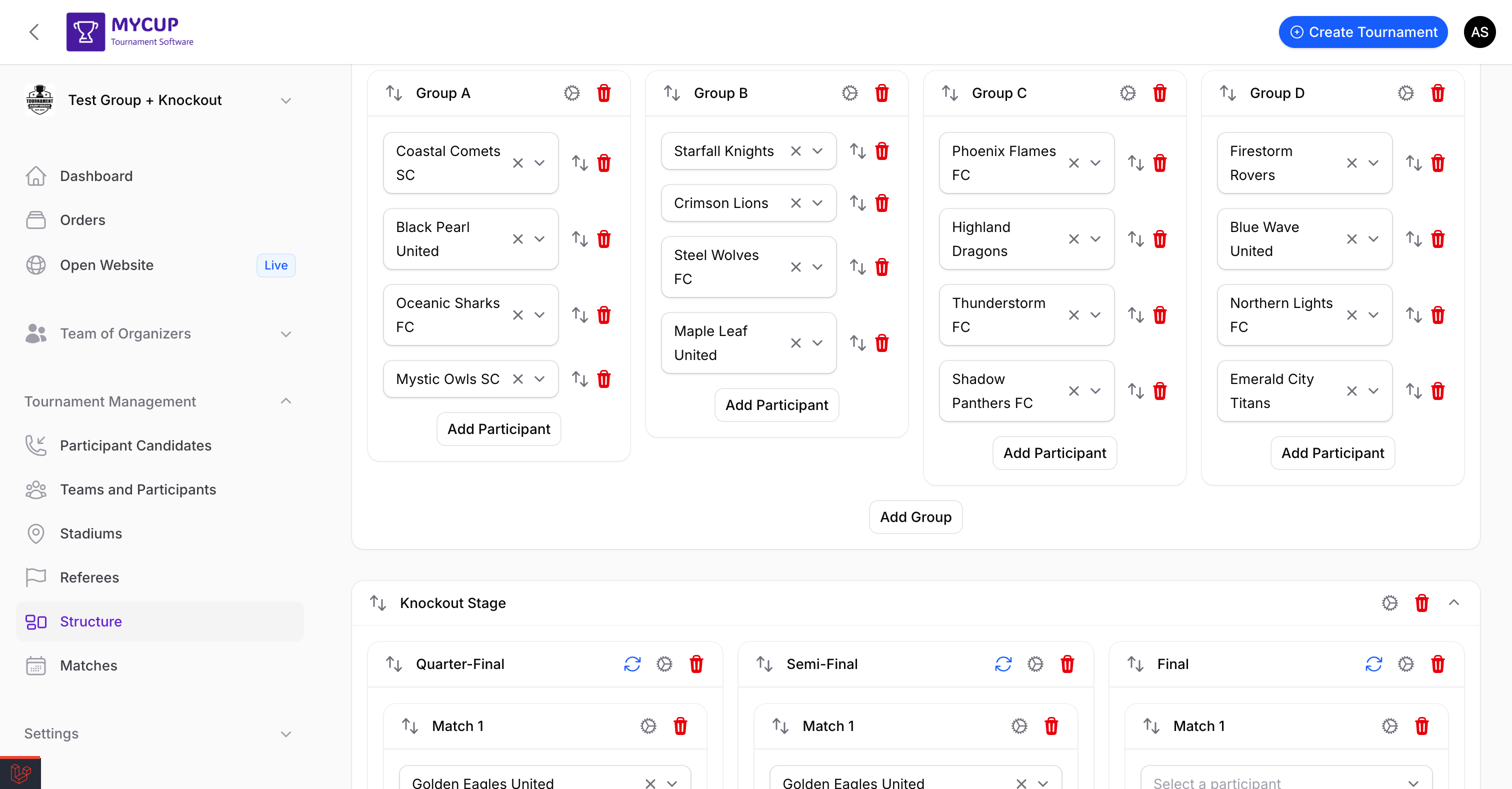This screenshot has width=1512, height=789.
Task: Clear Starfall Knights selection with X
Action: point(795,151)
